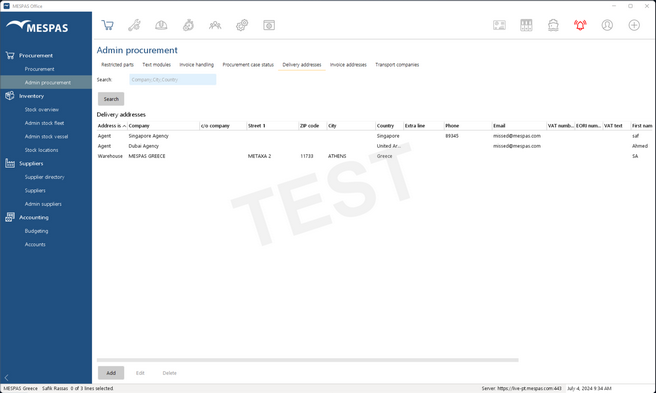The width and height of the screenshot is (656, 393).
Task: Open the gears settings module icon
Action: pyautogui.click(x=242, y=26)
